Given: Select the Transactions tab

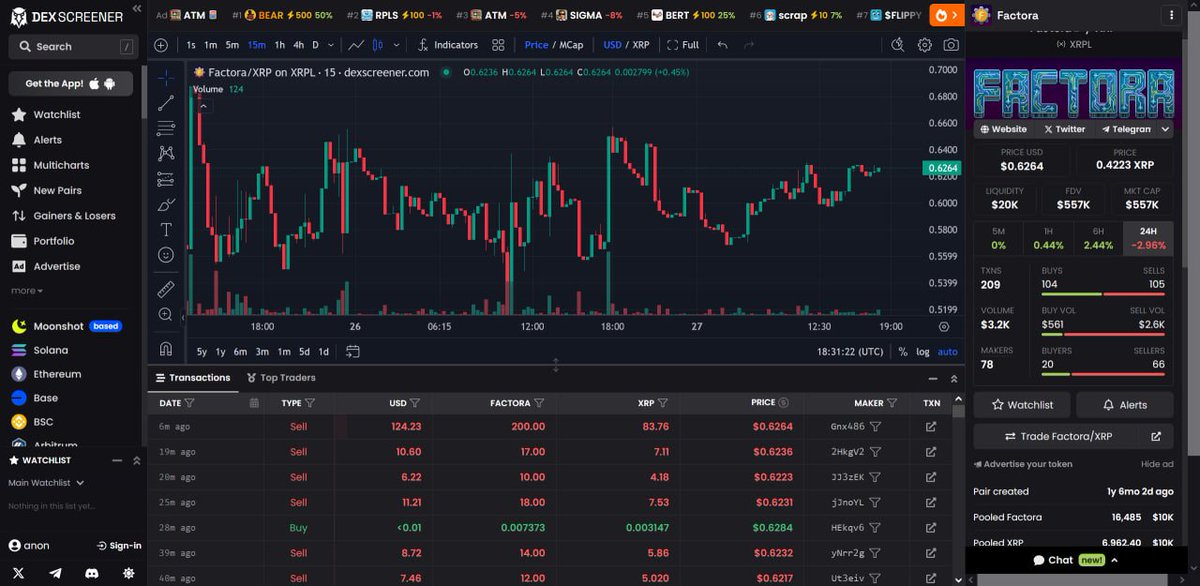Looking at the screenshot, I should click(x=193, y=378).
